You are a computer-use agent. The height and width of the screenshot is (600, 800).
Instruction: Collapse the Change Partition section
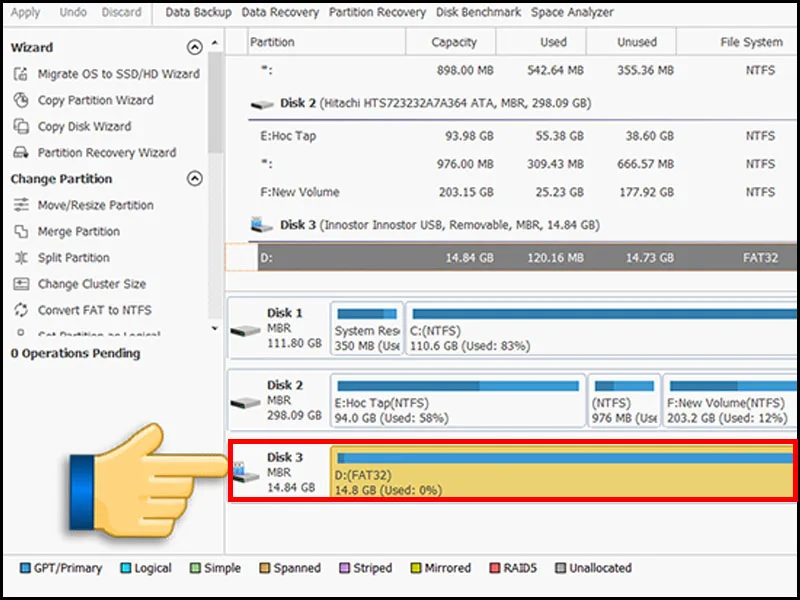tap(194, 179)
